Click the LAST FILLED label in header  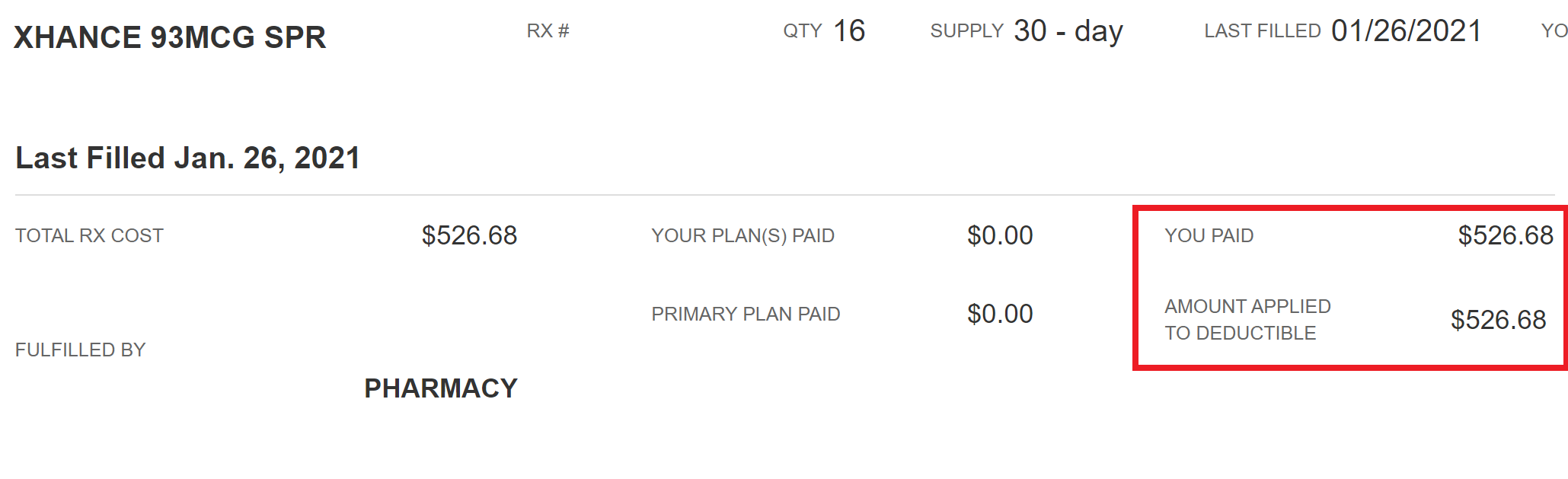tap(1263, 31)
